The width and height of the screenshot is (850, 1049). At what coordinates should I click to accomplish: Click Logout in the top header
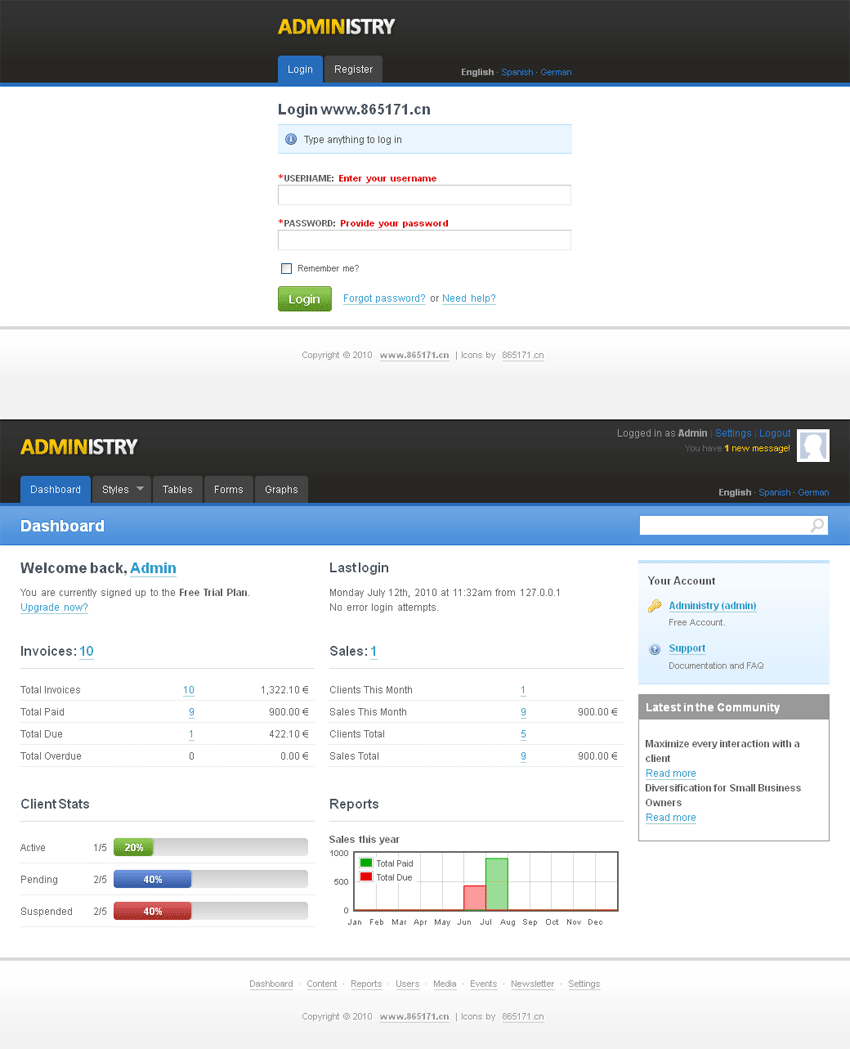pos(774,433)
